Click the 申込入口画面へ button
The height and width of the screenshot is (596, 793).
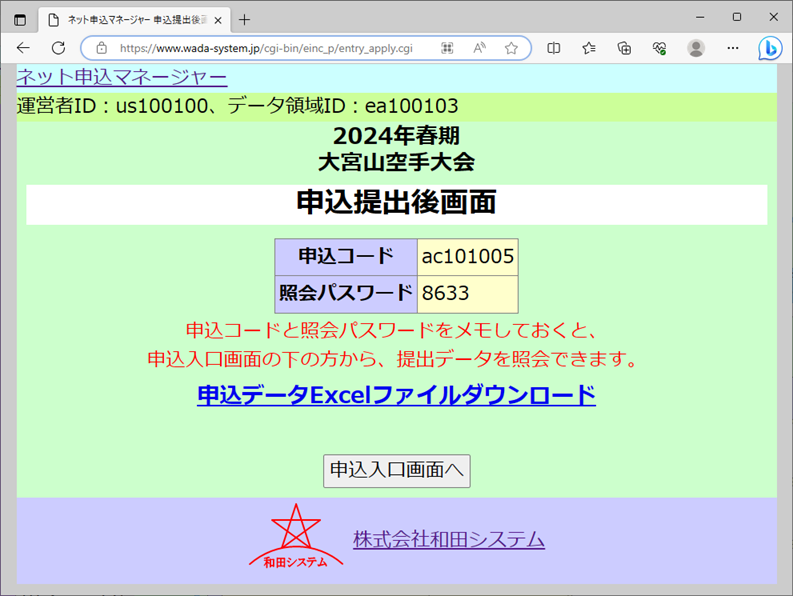pos(397,471)
